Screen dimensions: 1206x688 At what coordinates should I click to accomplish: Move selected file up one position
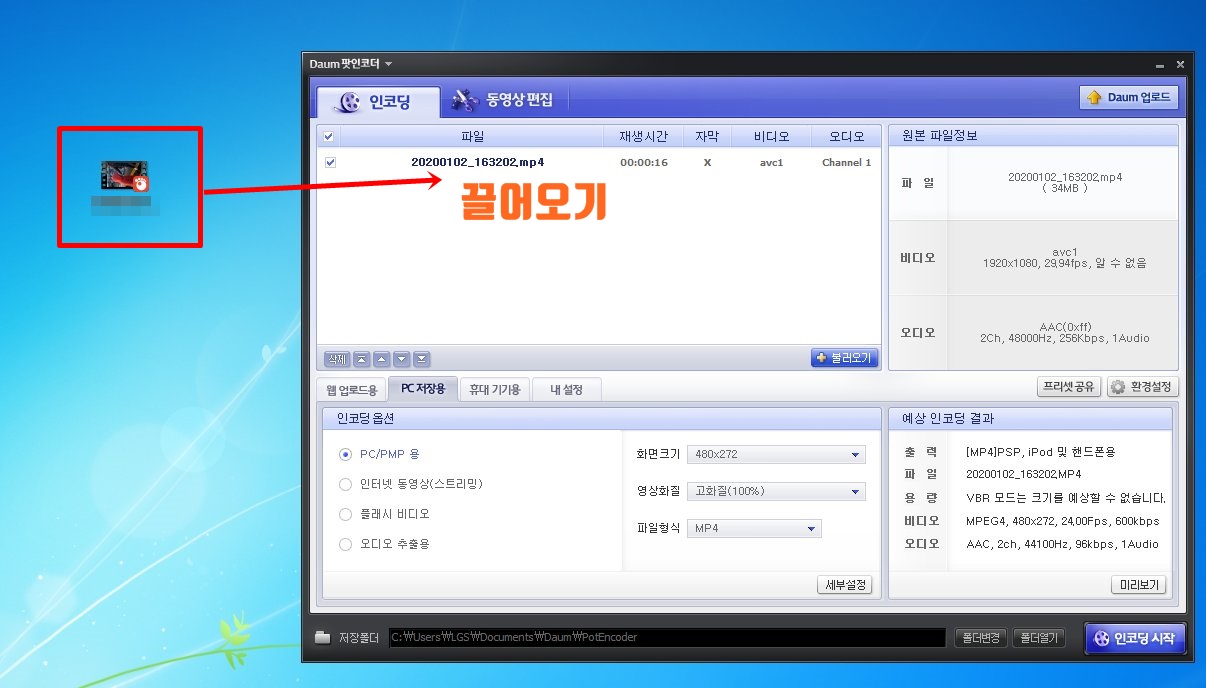click(381, 359)
